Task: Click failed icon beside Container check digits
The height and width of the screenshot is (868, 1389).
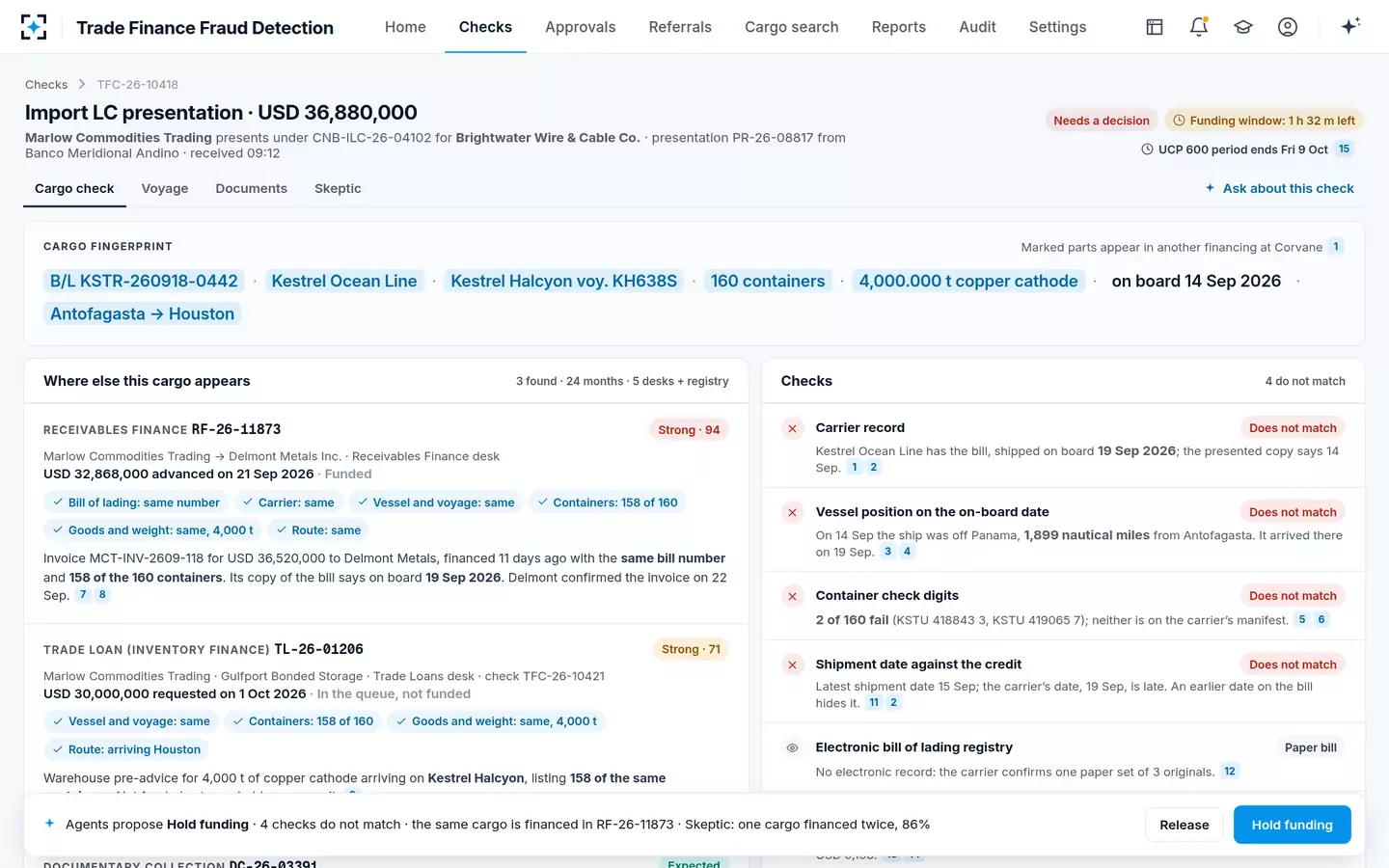Action: (x=792, y=596)
